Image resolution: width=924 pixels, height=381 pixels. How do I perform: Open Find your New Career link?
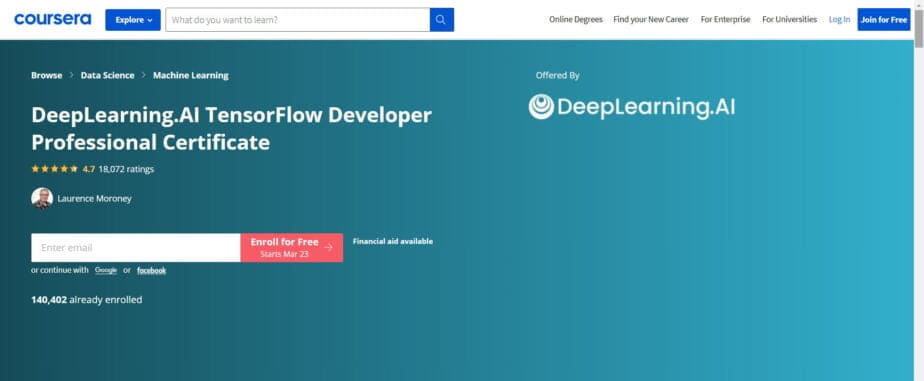[x=651, y=19]
